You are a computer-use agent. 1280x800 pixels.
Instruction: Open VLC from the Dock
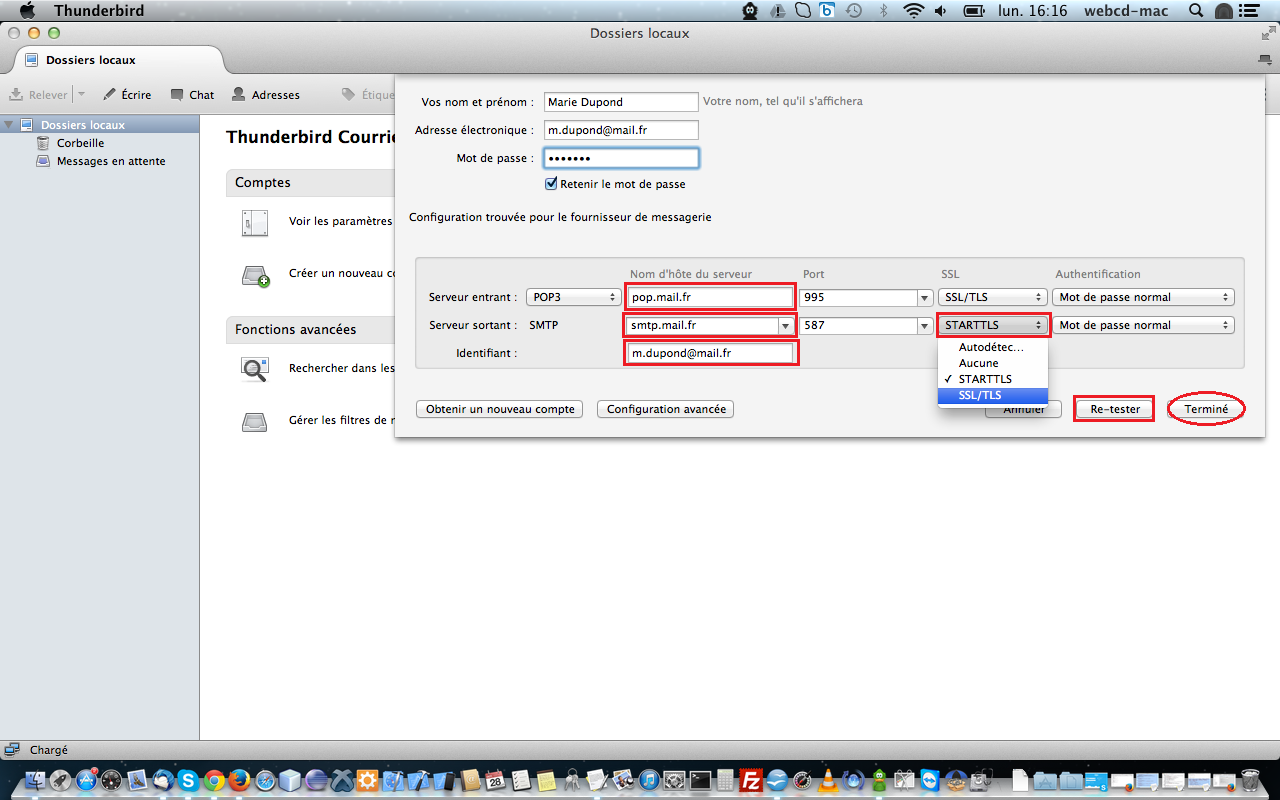pos(828,781)
